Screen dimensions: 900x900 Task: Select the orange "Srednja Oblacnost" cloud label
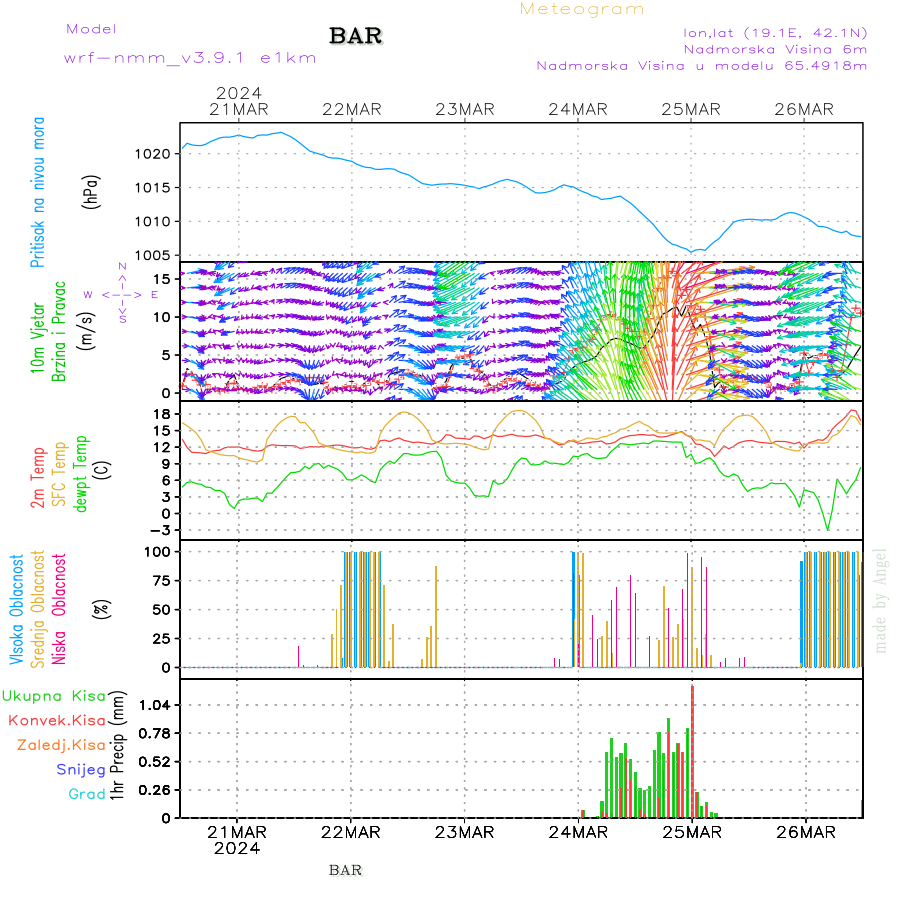pos(37,609)
